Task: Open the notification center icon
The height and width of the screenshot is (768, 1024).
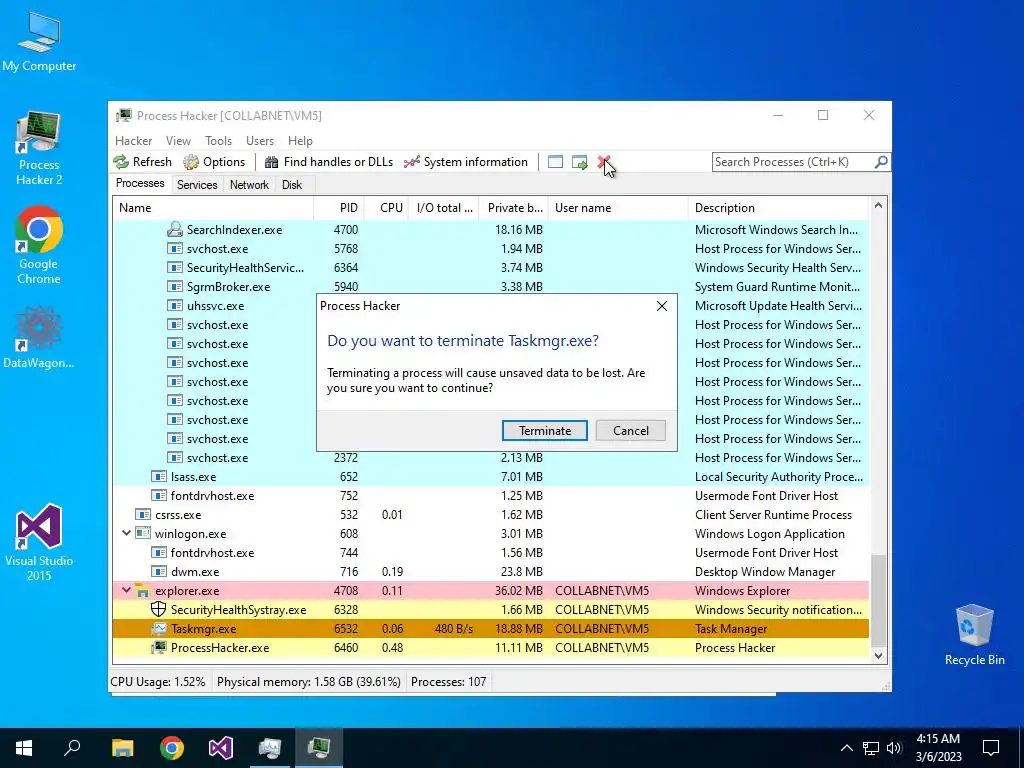Action: coord(991,748)
